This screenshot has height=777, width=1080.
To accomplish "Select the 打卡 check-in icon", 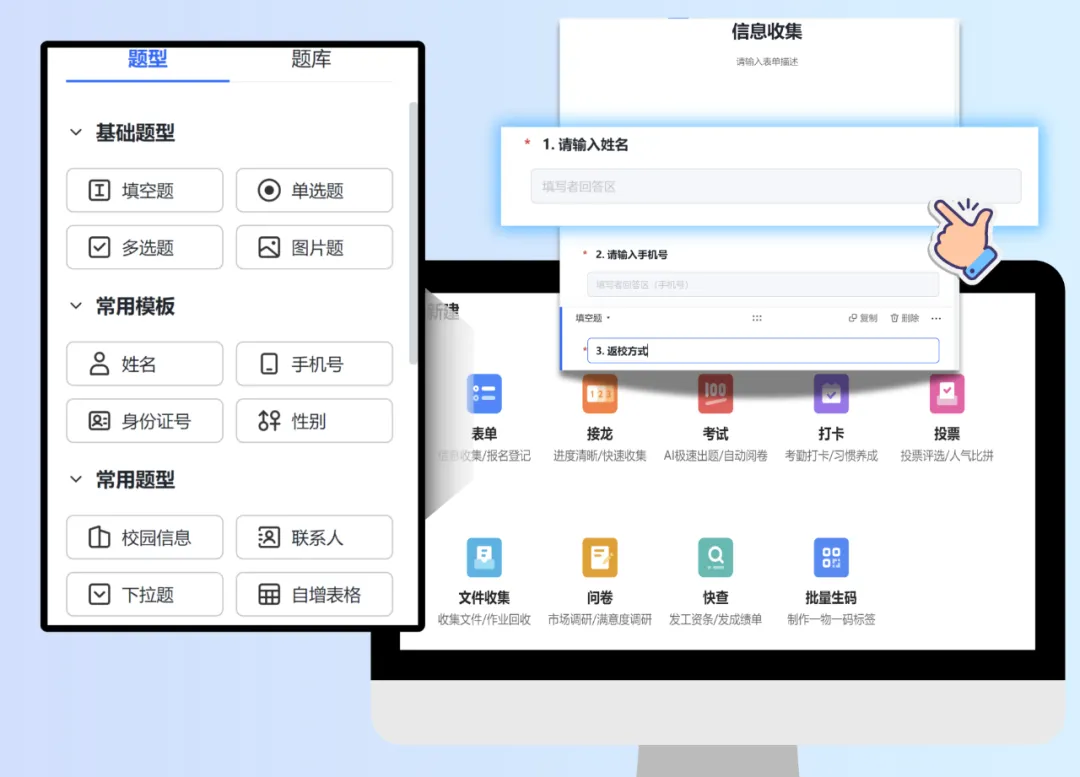I will pos(831,394).
